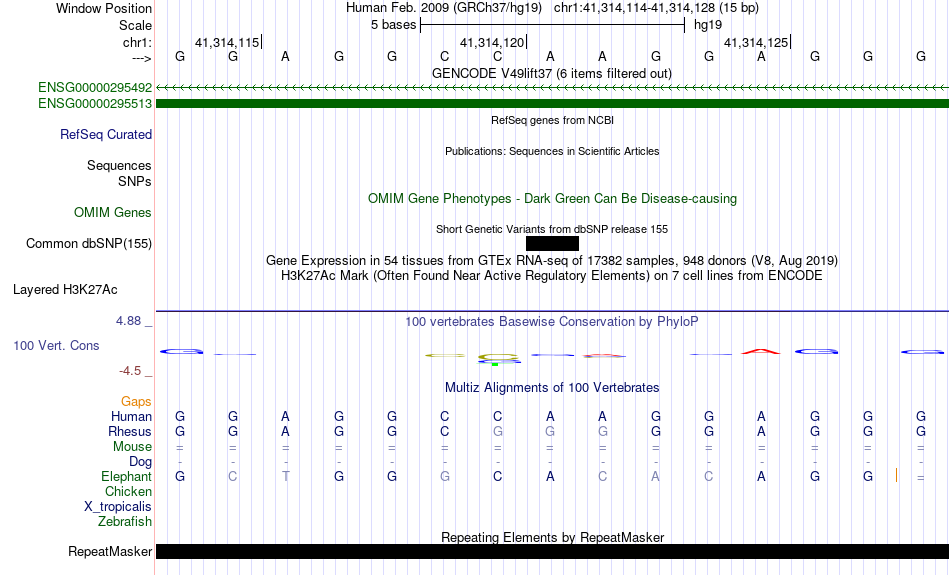
Task: Click the 41,314,115 ruler position
Action: click(x=227, y=42)
